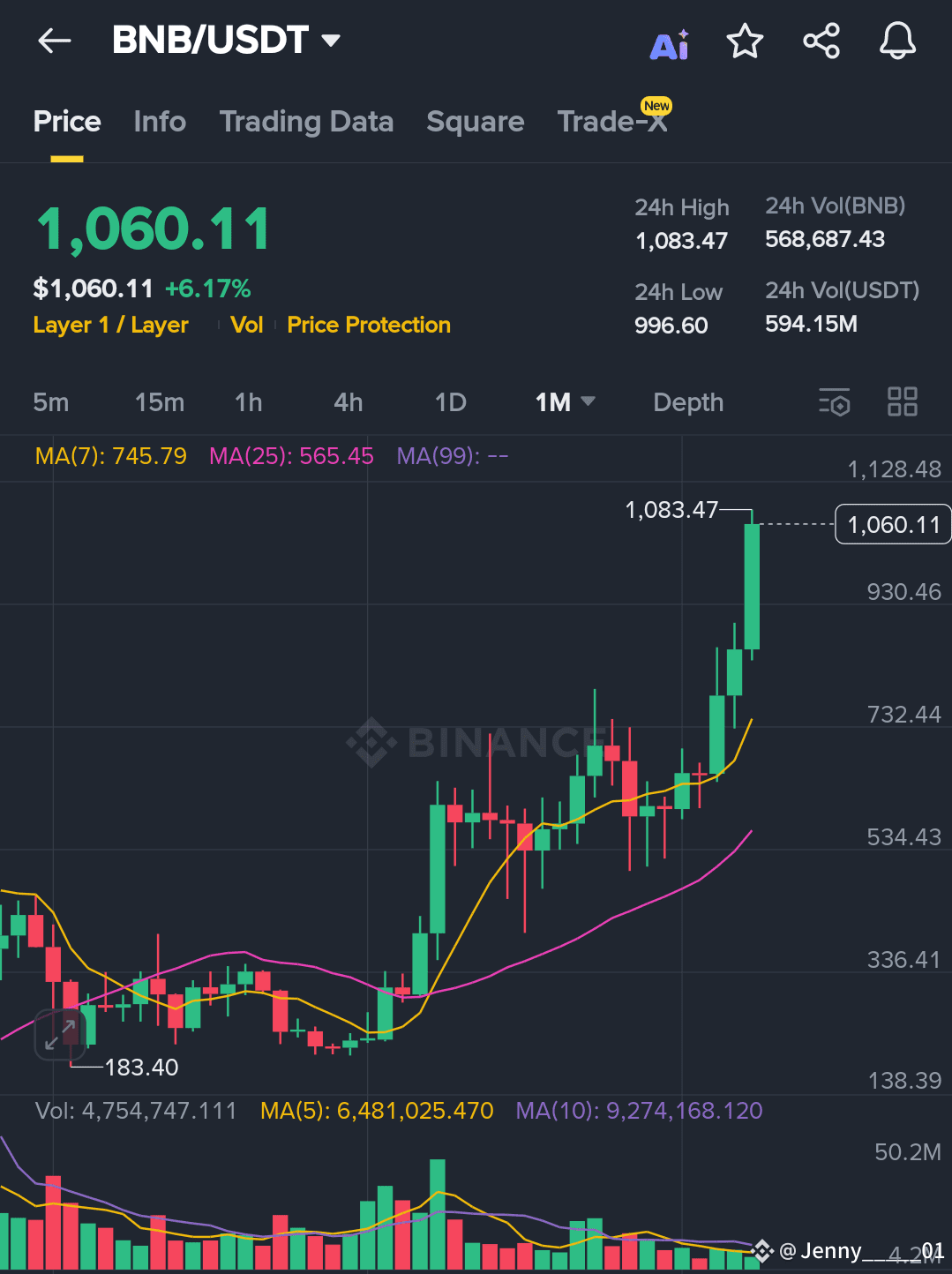The height and width of the screenshot is (1274, 952).
Task: Tap the large 1,060.11 price
Action: click(154, 229)
